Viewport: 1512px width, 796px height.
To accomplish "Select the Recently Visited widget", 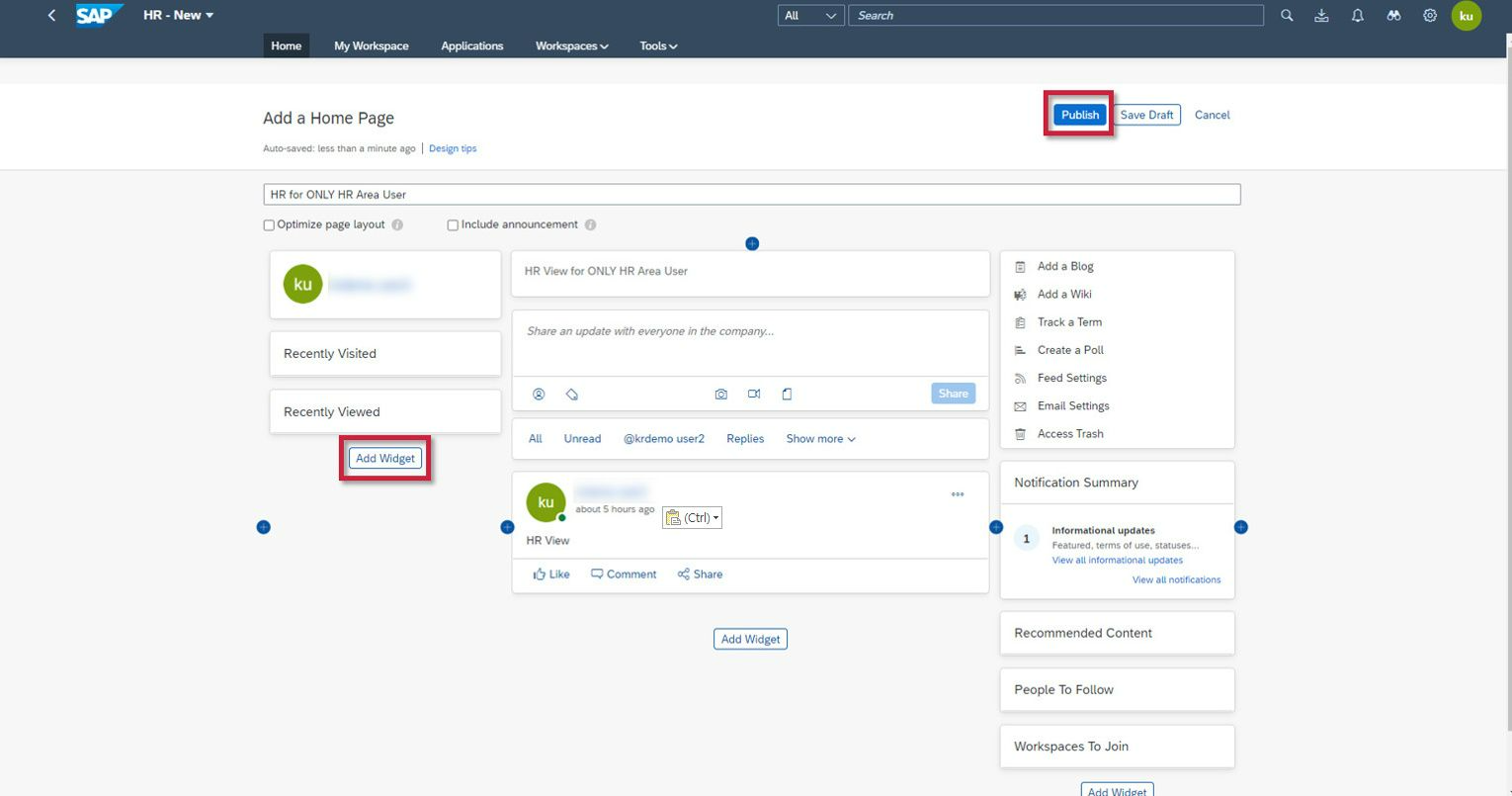I will 385,353.
